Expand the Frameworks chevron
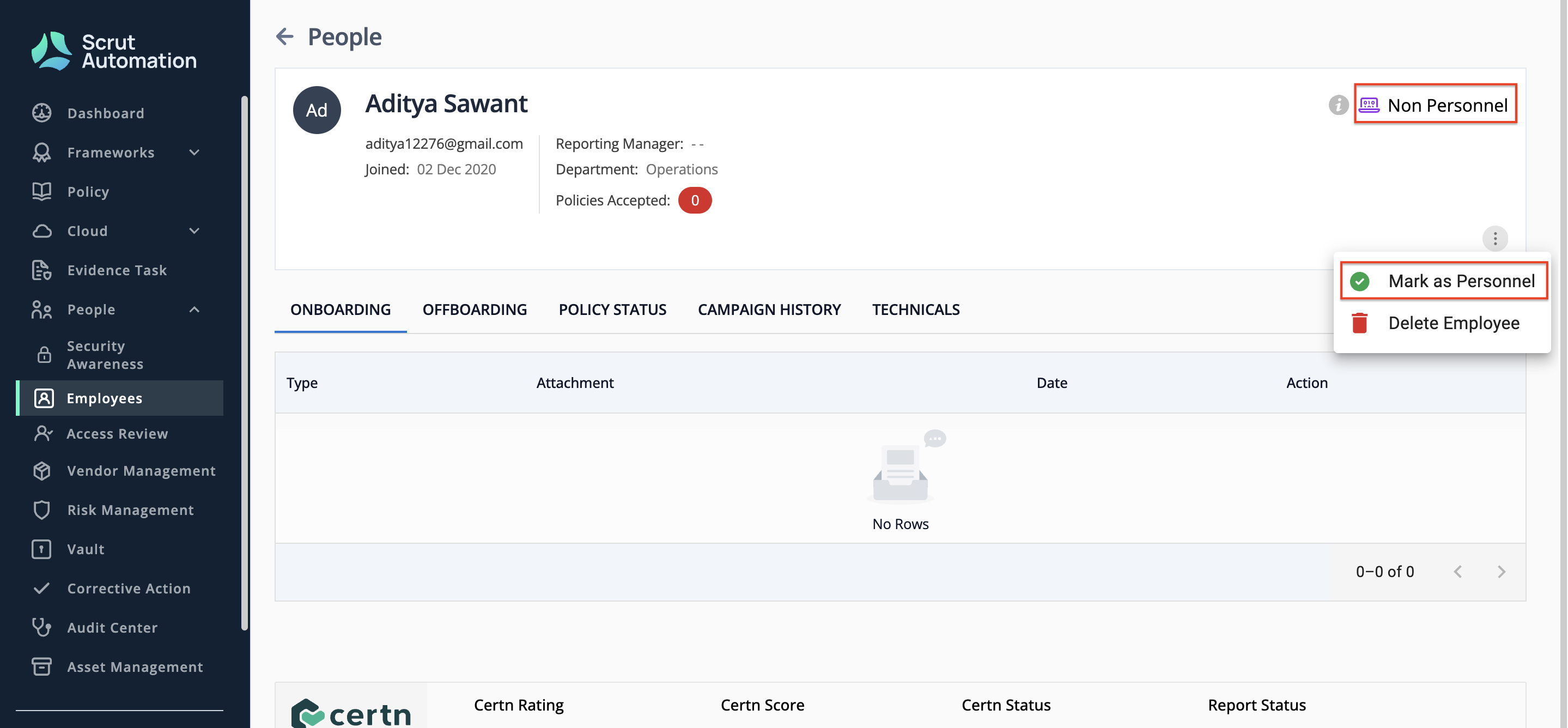 (x=194, y=152)
